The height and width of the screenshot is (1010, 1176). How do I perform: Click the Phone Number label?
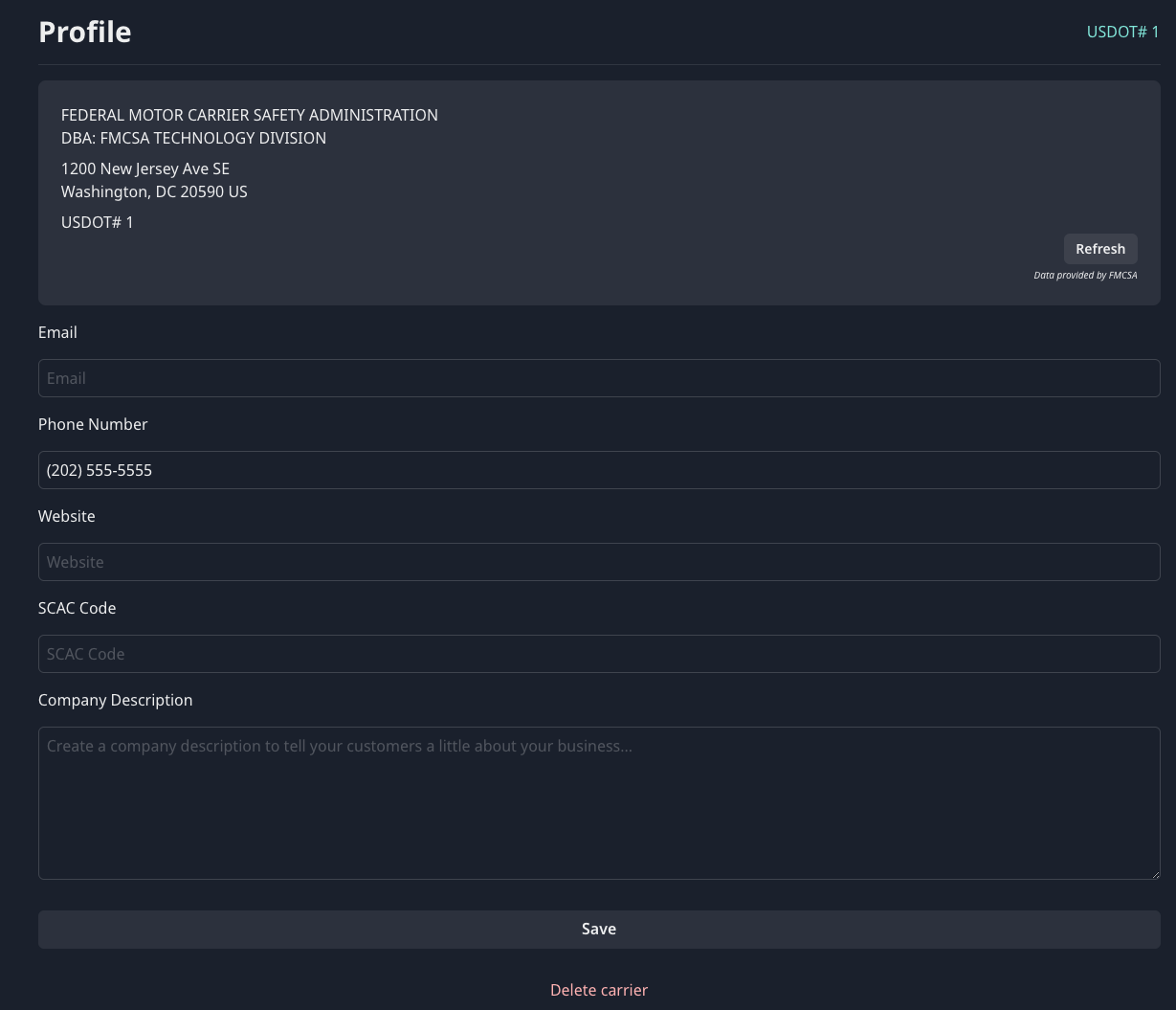click(x=93, y=424)
